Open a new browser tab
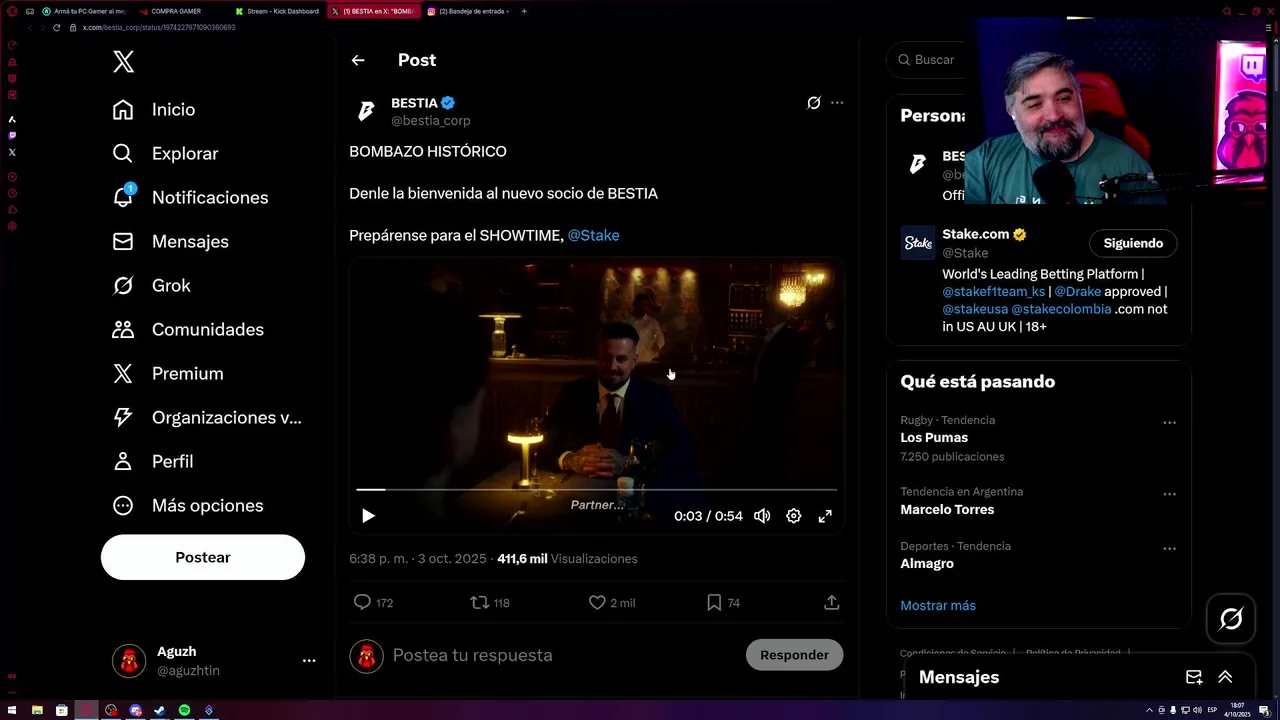Screen dimensions: 1280x720 [x=524, y=11]
